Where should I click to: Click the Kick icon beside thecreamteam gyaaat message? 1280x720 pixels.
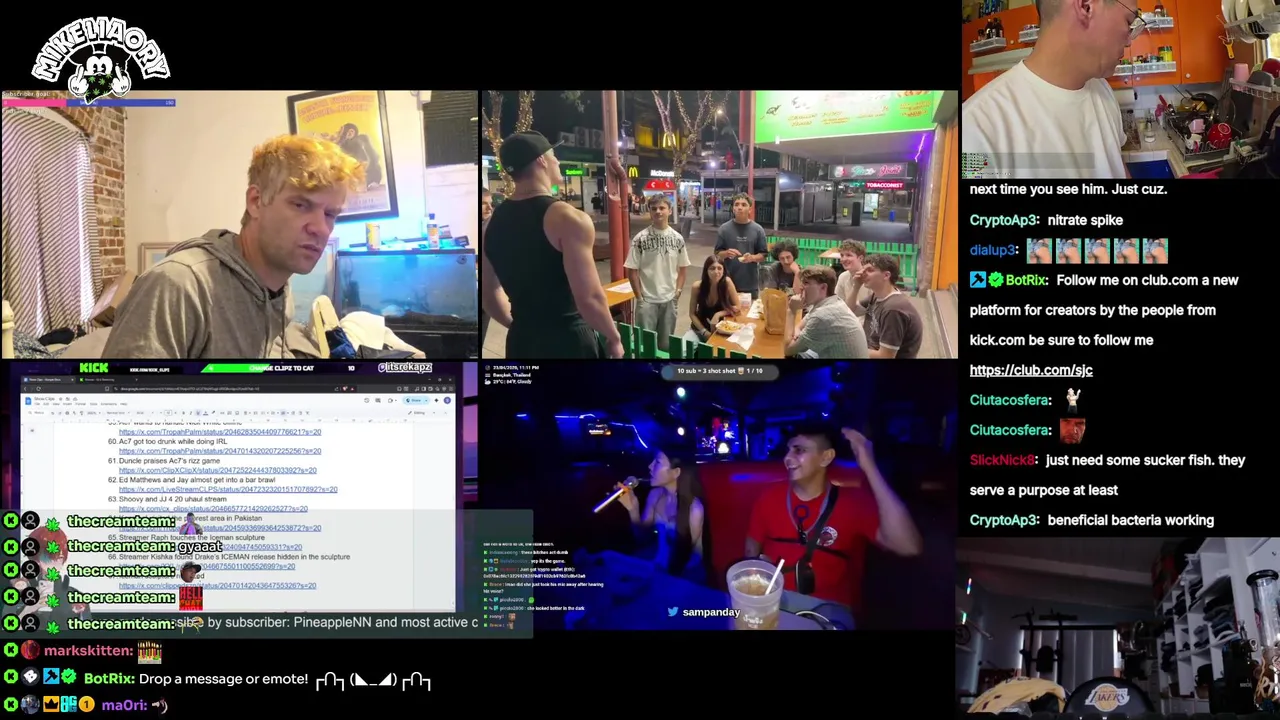10,547
